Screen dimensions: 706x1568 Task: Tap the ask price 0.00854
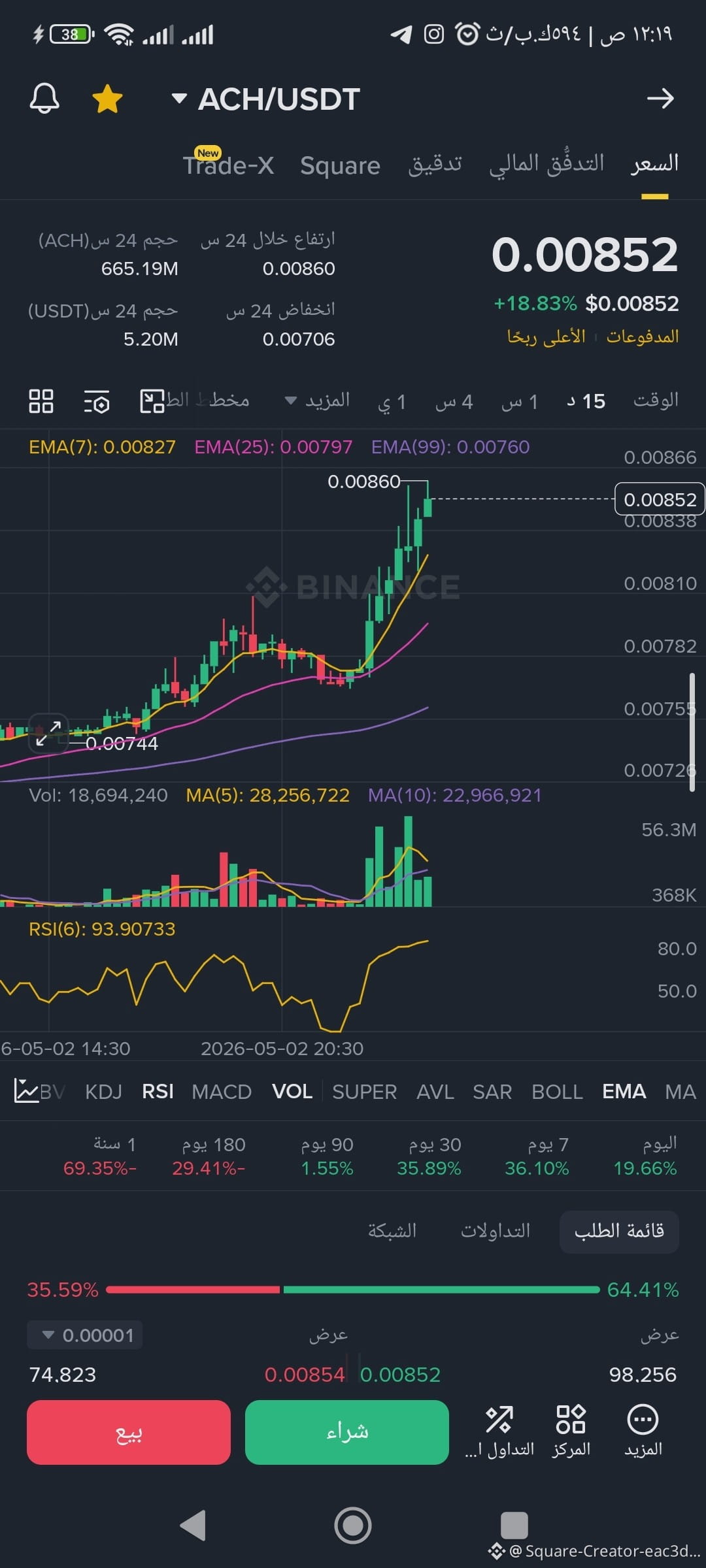click(x=305, y=1375)
